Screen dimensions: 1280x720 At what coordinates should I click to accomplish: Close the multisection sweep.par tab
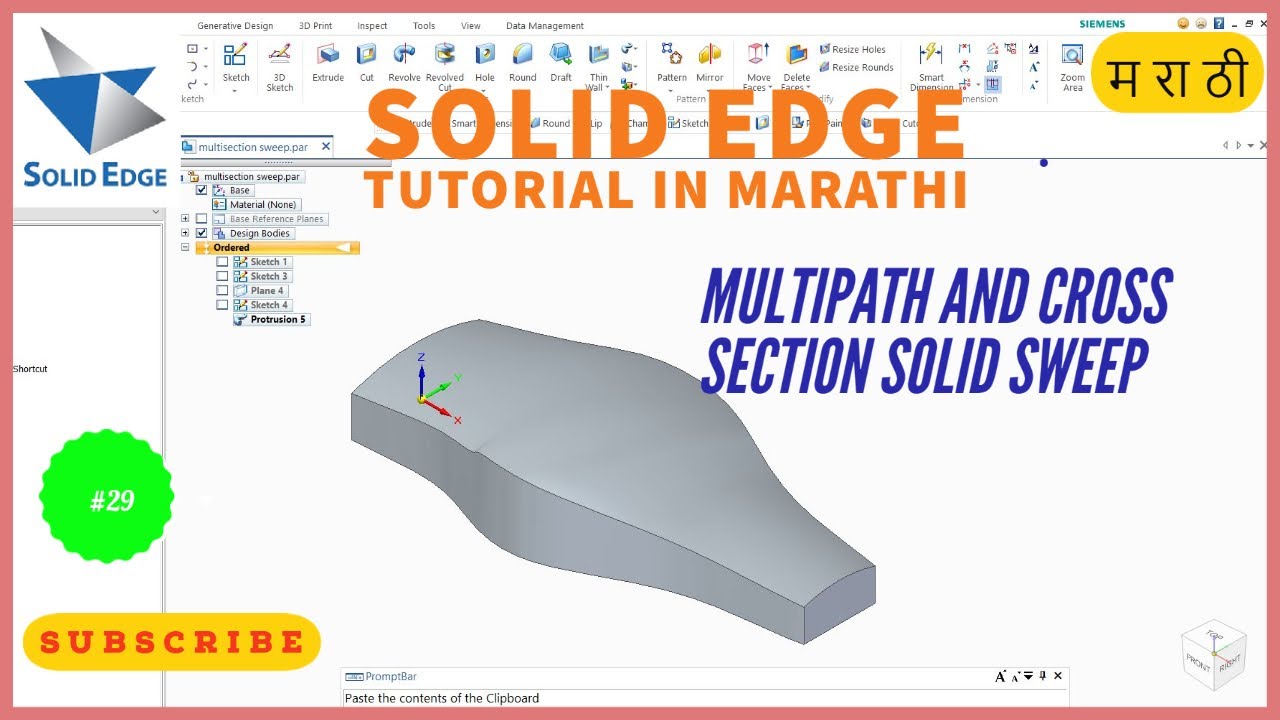[326, 147]
